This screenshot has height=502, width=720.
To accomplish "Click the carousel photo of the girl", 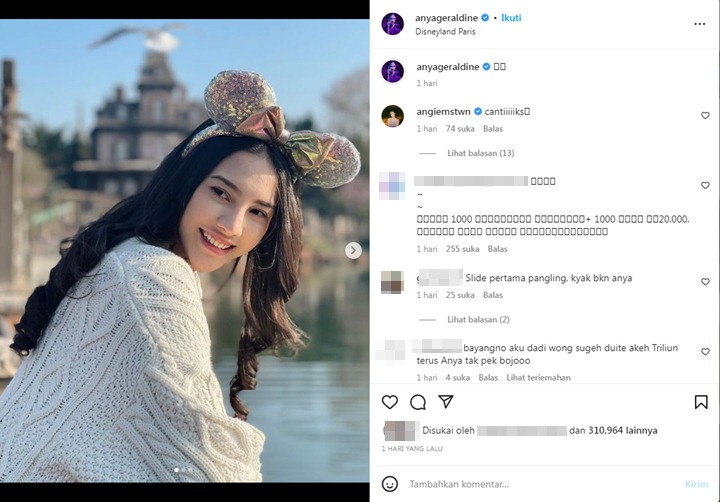I will 185,250.
